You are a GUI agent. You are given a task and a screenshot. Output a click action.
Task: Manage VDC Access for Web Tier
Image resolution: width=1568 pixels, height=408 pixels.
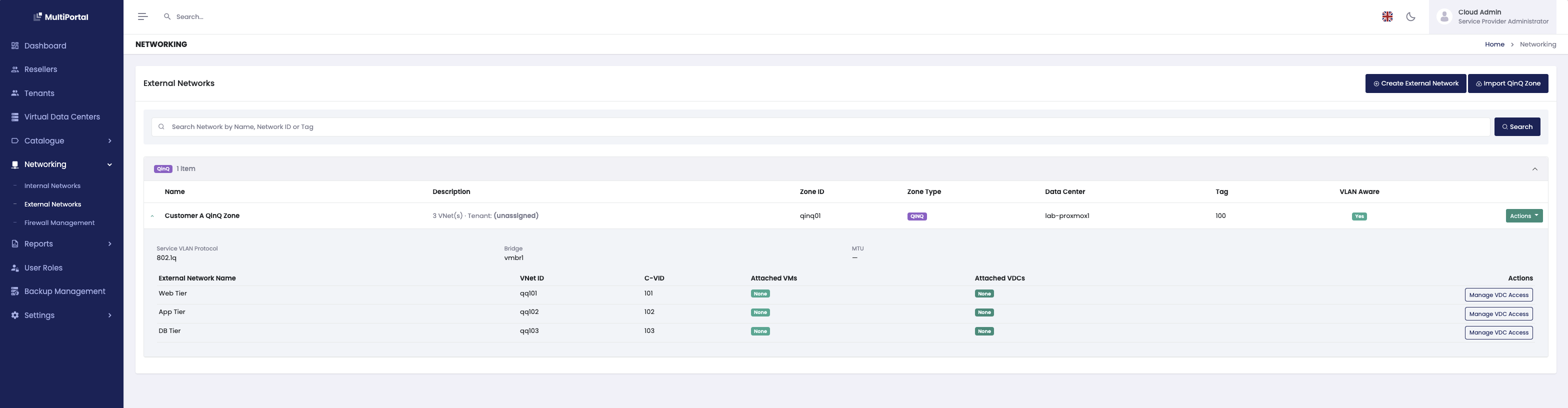(x=1498, y=294)
